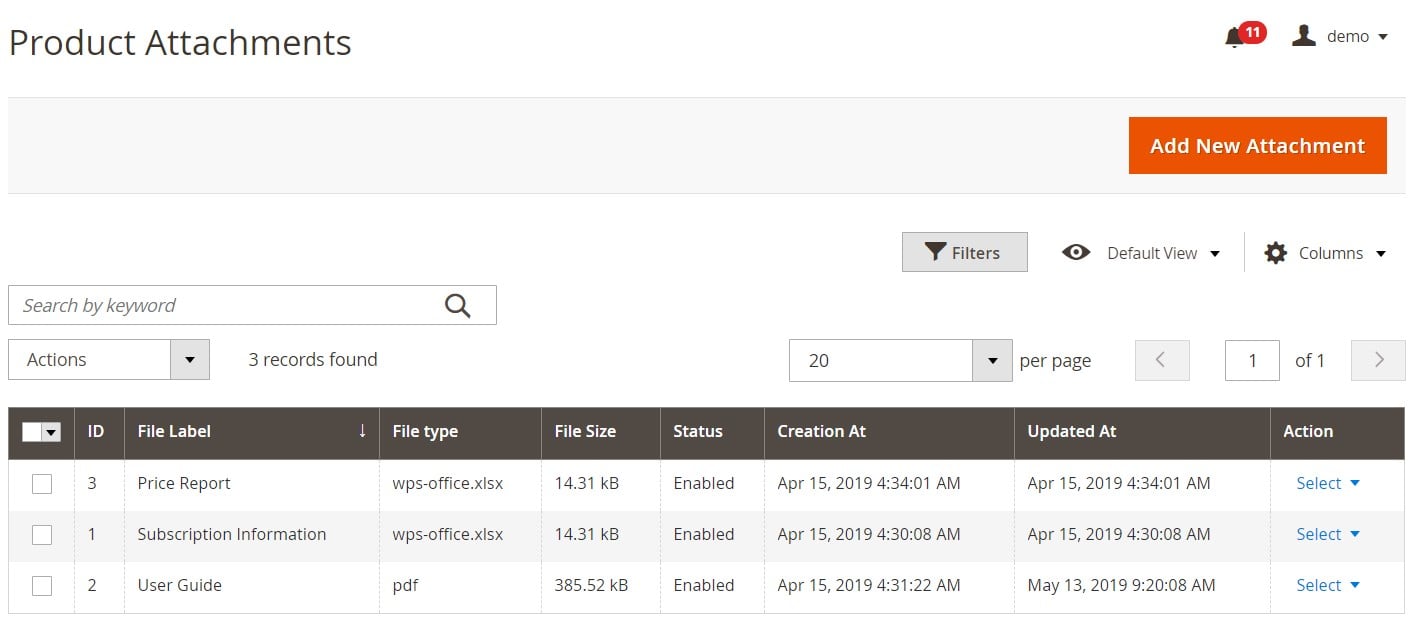
Task: Click the eye icon for Default View
Action: (1076, 253)
